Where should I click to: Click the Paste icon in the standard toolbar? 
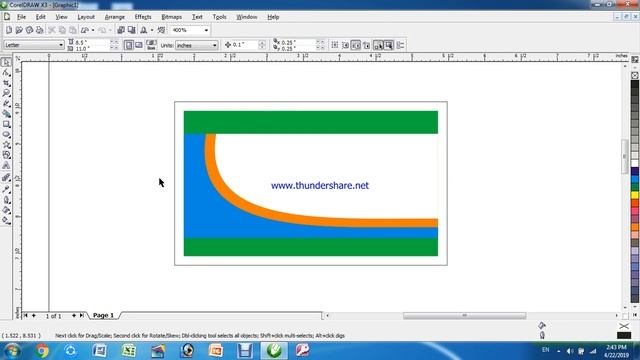[x=72, y=30]
